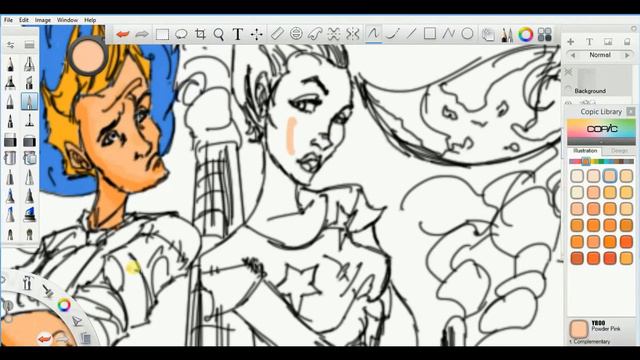
Task: Open the Image menu
Action: pos(42,20)
